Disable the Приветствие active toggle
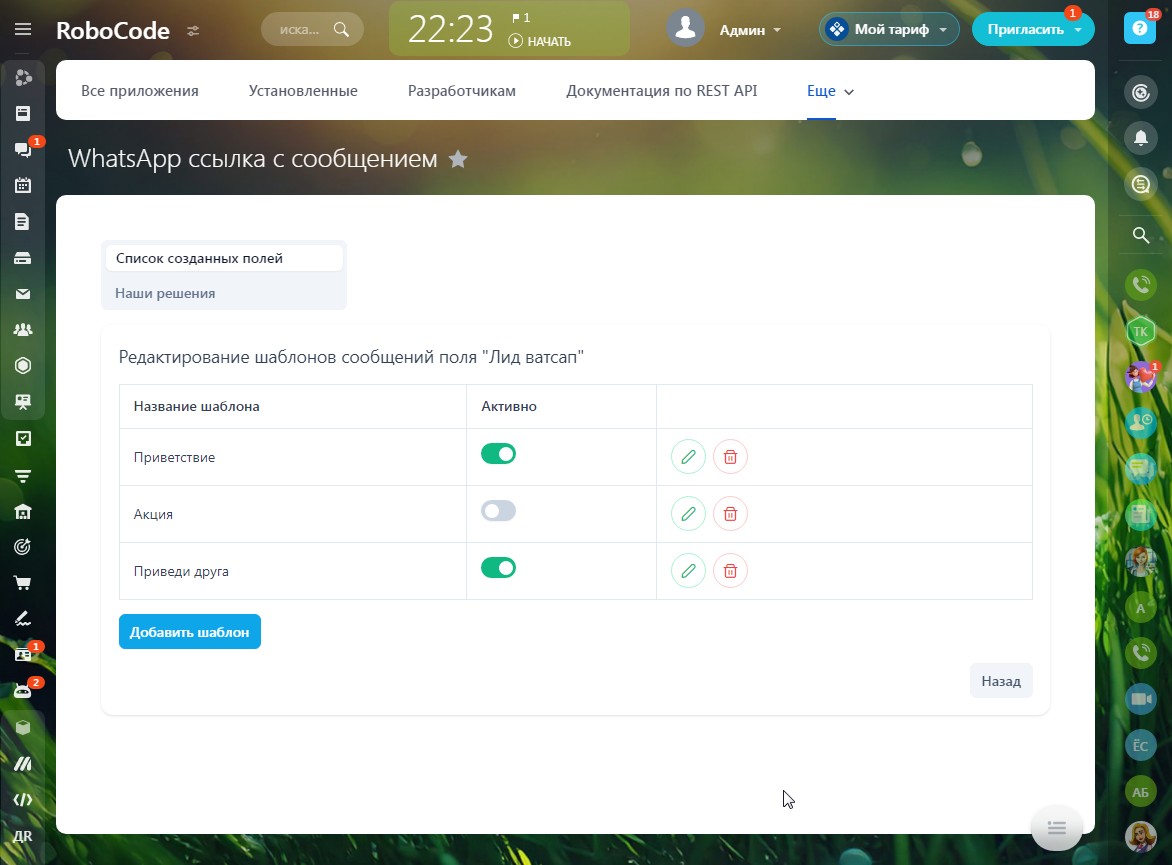This screenshot has width=1172, height=865. [x=499, y=454]
